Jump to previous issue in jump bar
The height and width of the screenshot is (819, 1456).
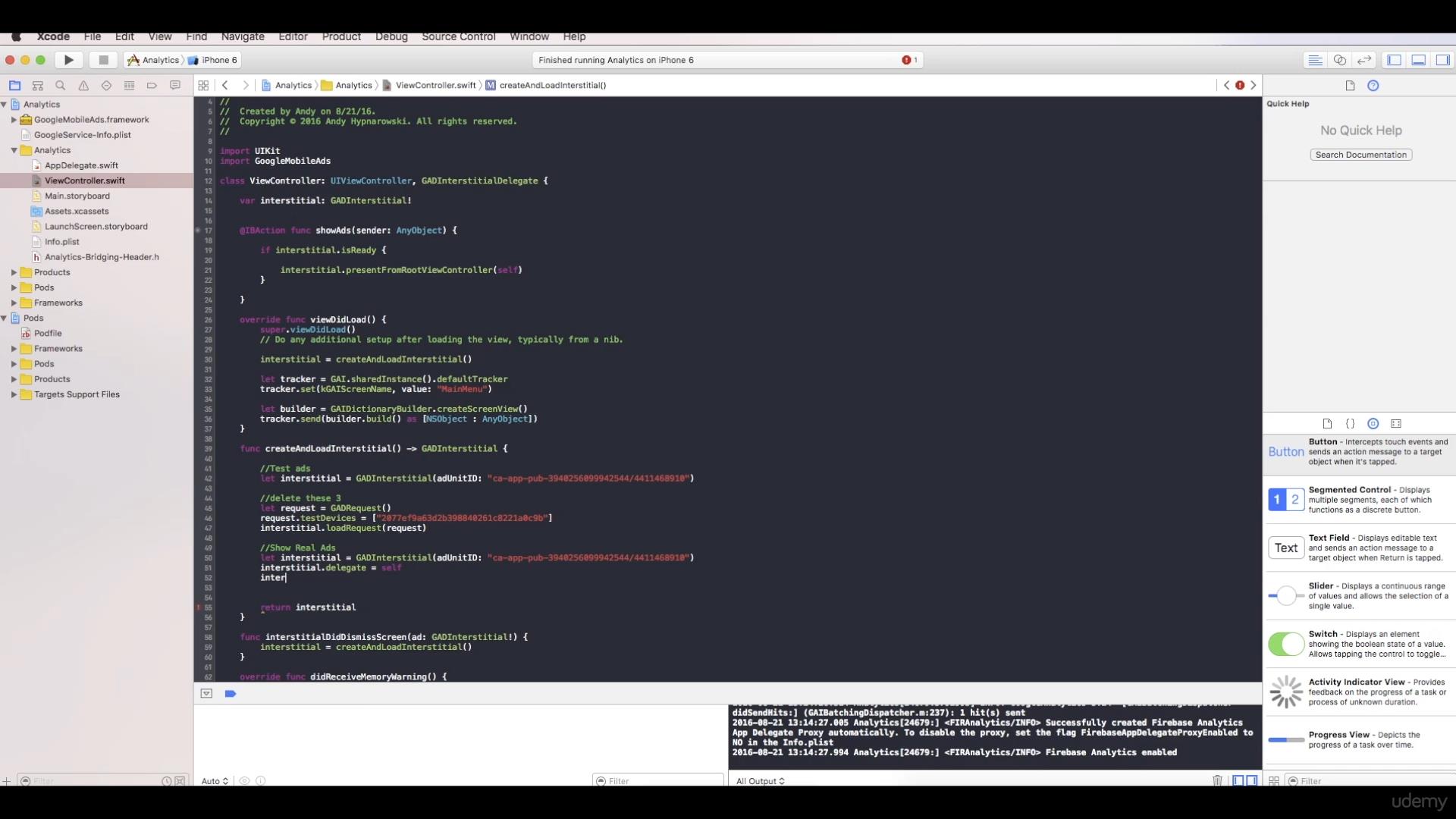(1226, 86)
